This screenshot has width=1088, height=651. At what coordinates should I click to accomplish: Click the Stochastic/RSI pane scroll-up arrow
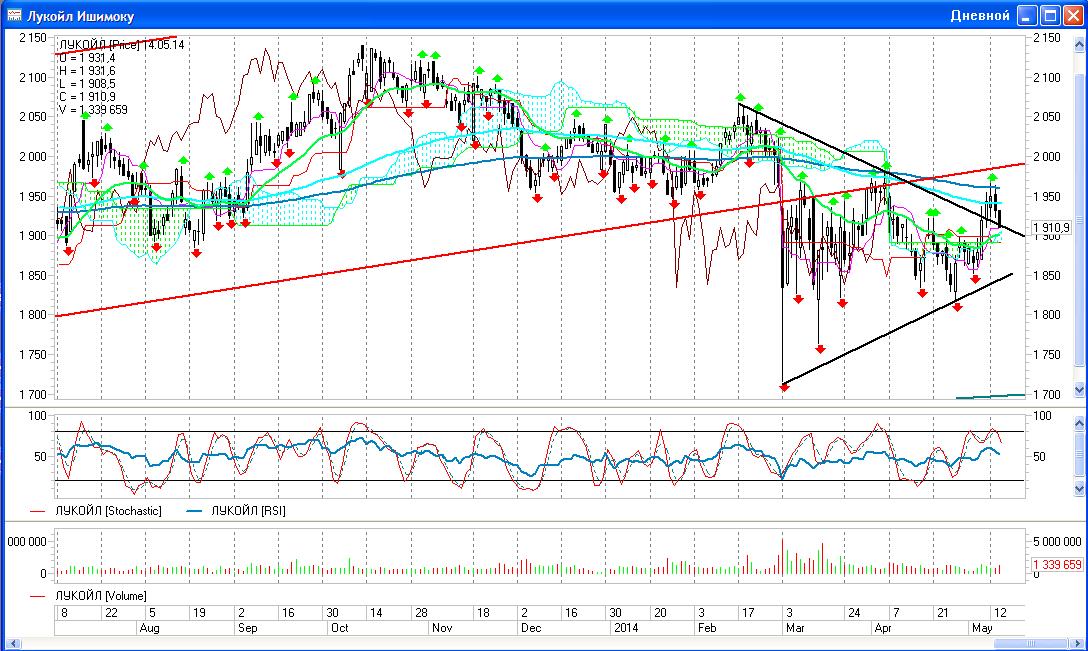click(1080, 423)
